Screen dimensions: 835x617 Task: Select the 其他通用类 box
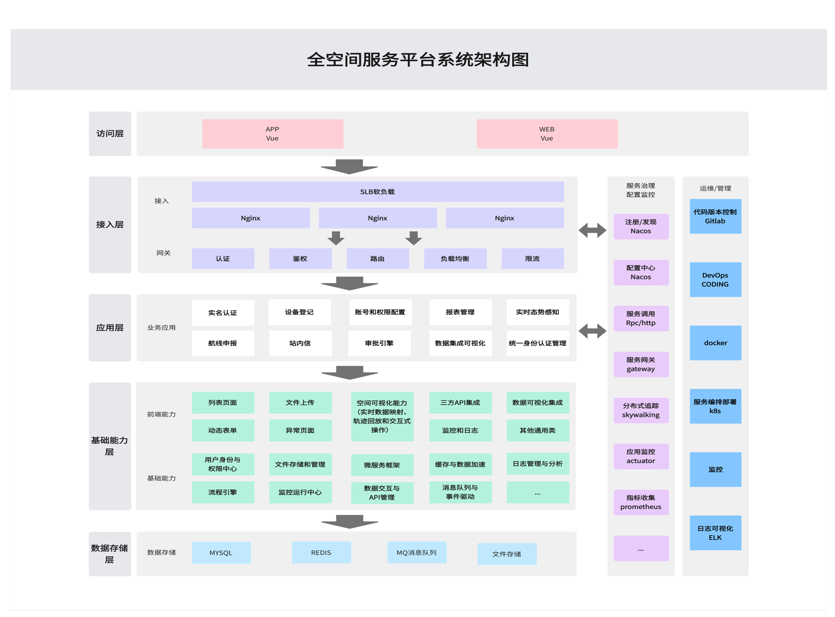(537, 430)
